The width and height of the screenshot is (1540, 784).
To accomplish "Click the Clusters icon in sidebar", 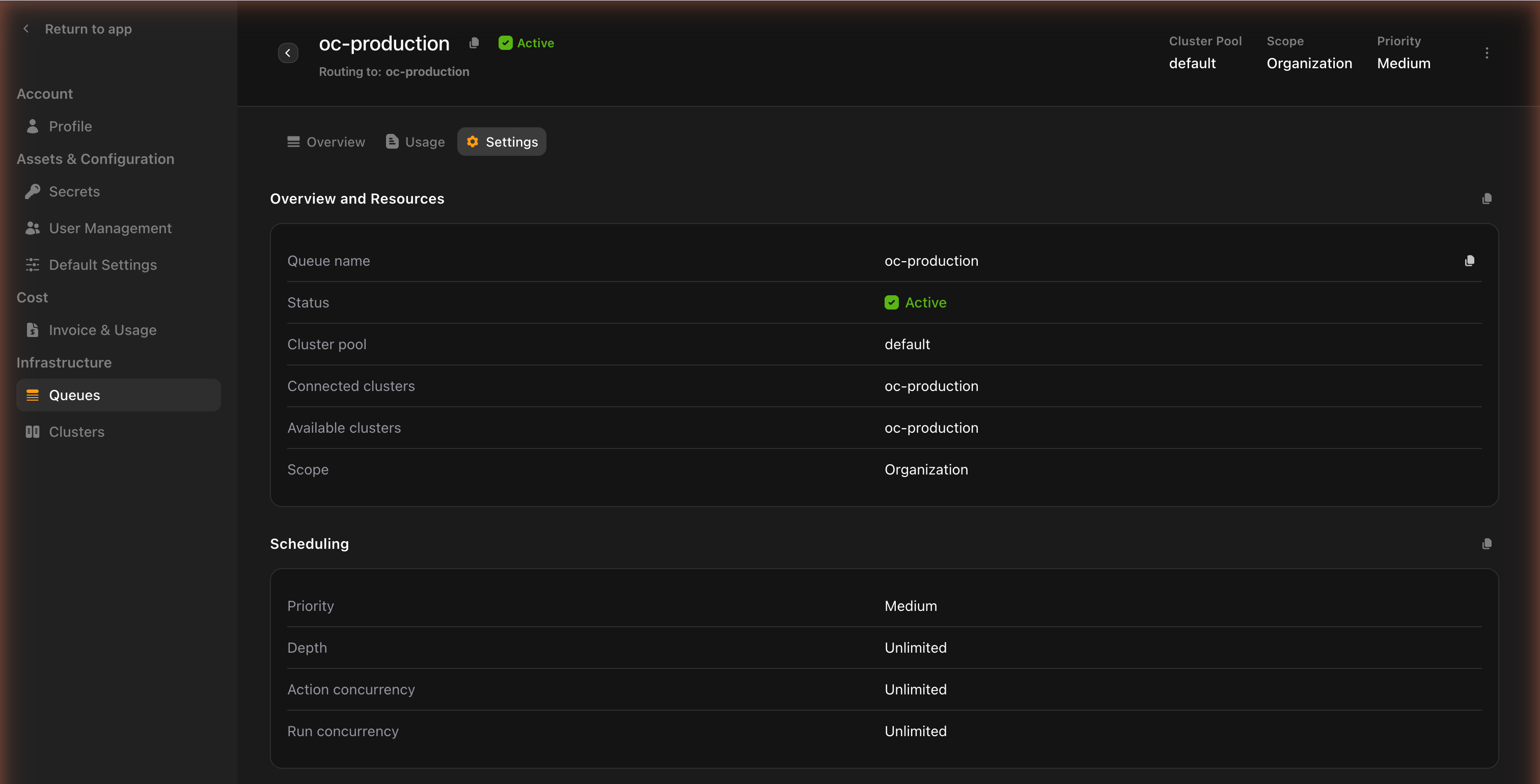I will [32, 431].
